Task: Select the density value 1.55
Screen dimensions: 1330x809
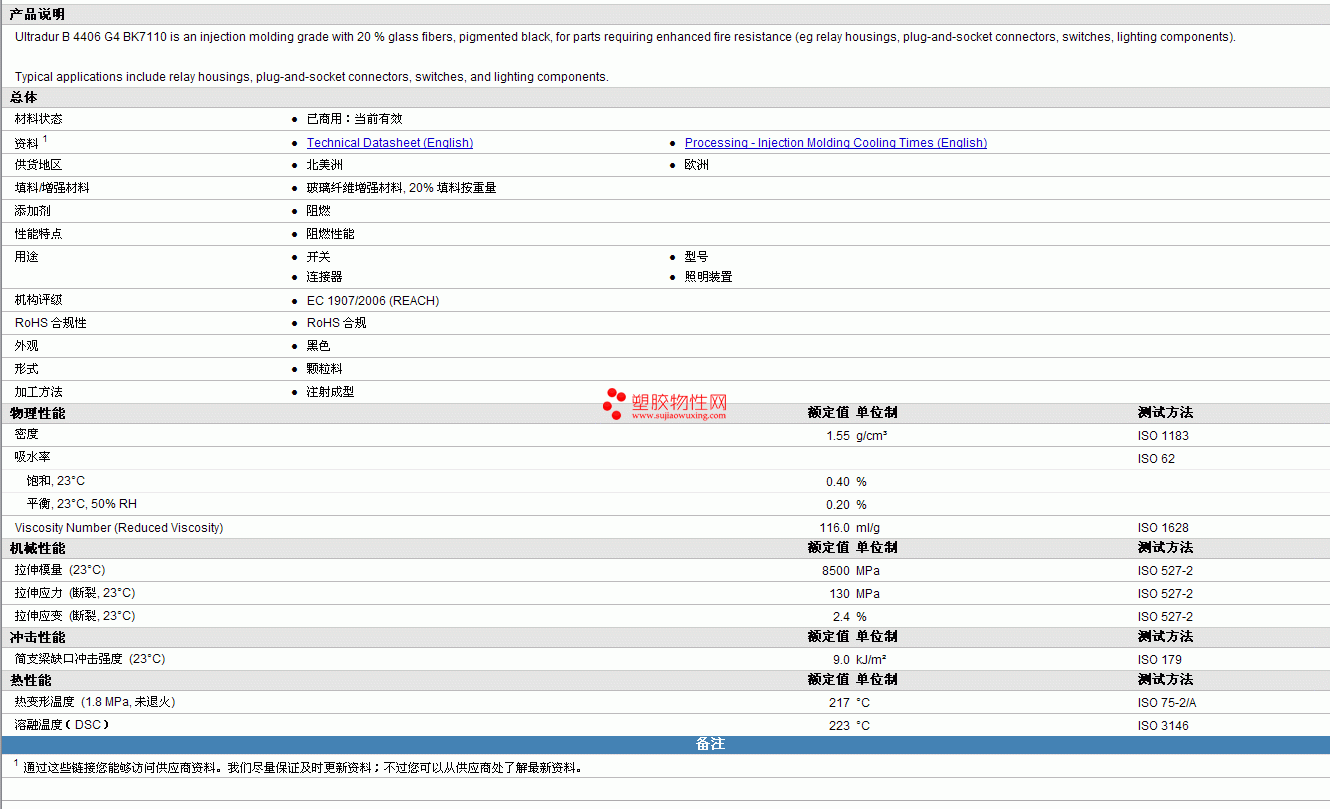Action: [838, 436]
